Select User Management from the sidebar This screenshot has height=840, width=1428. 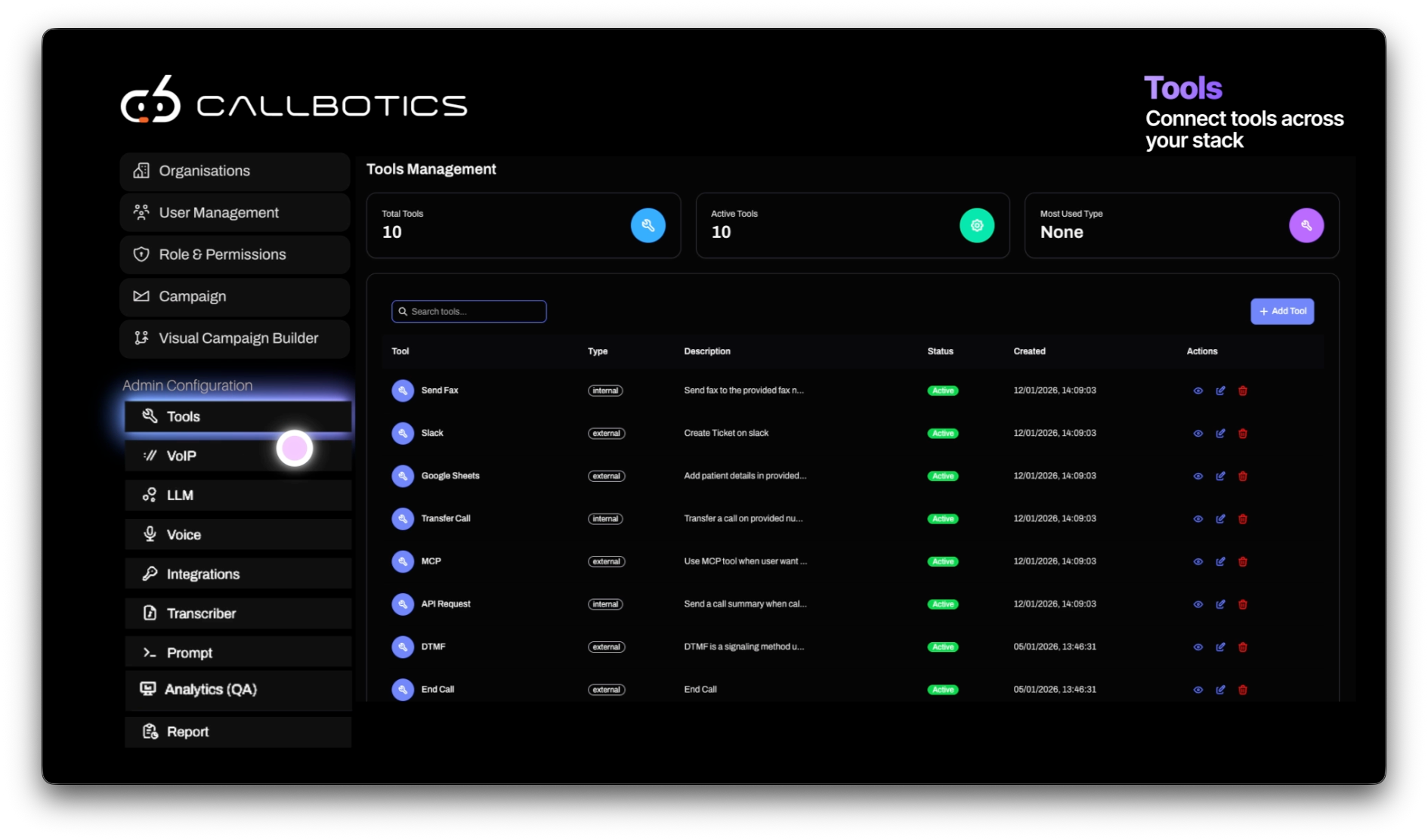218,212
